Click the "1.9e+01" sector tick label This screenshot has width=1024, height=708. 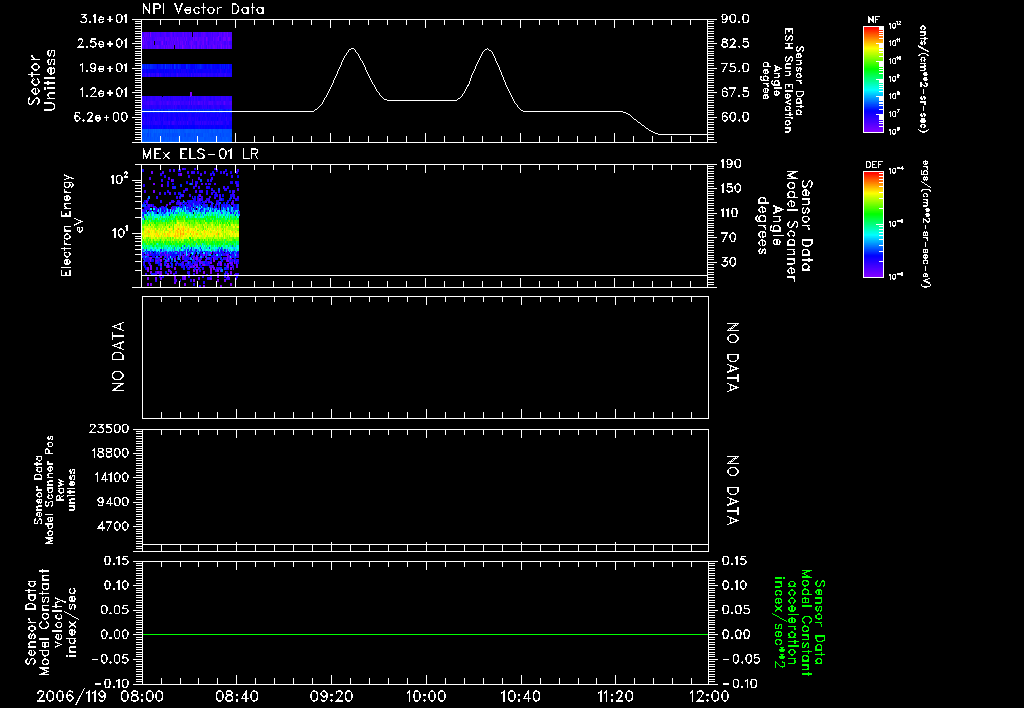(103, 68)
